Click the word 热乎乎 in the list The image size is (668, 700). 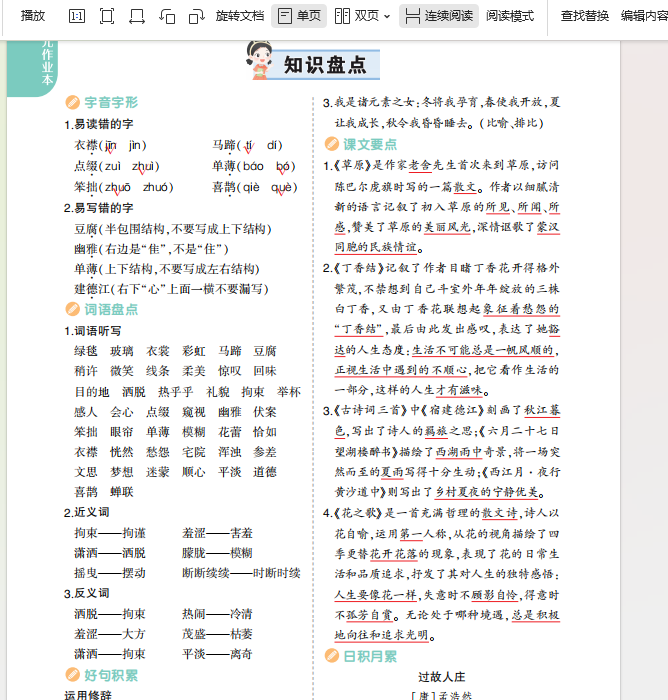(x=175, y=392)
